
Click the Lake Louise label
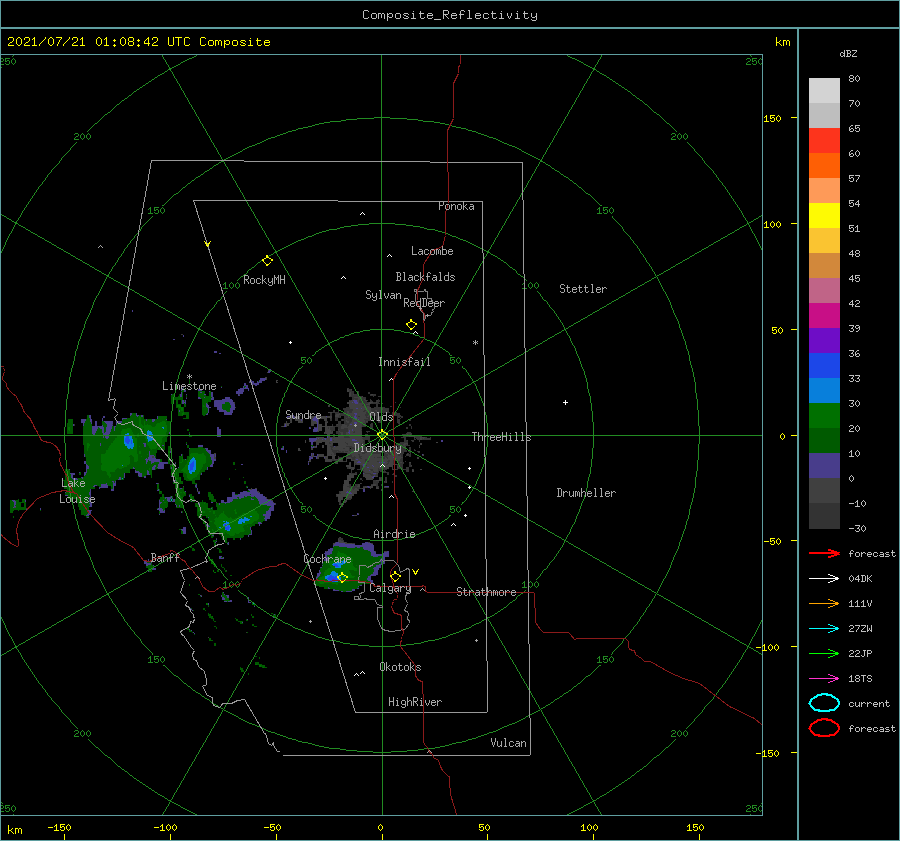tap(77, 491)
